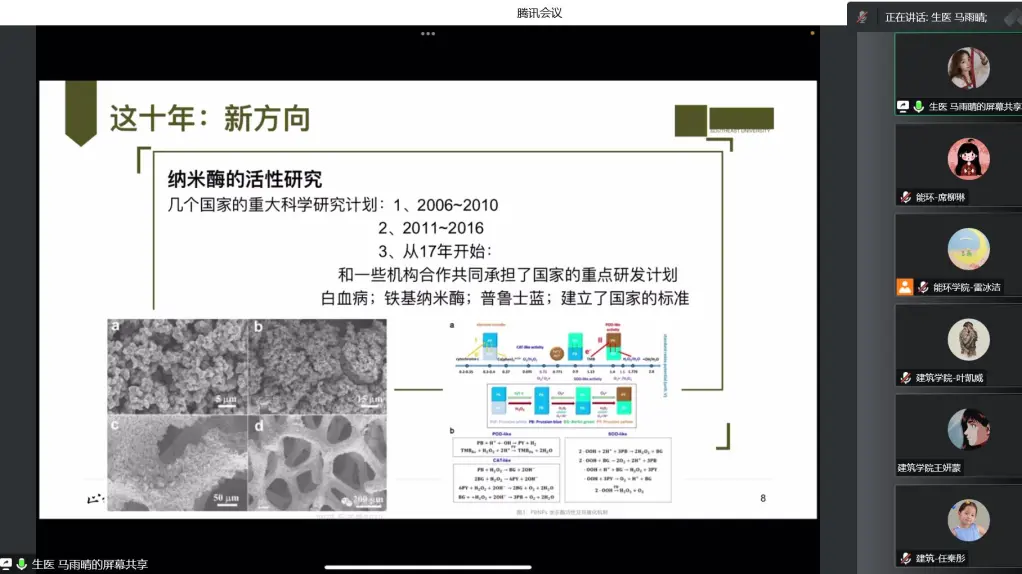The image size is (1022, 574).
Task: Select the 任秦彤 avatar tile
Action: pos(968,520)
